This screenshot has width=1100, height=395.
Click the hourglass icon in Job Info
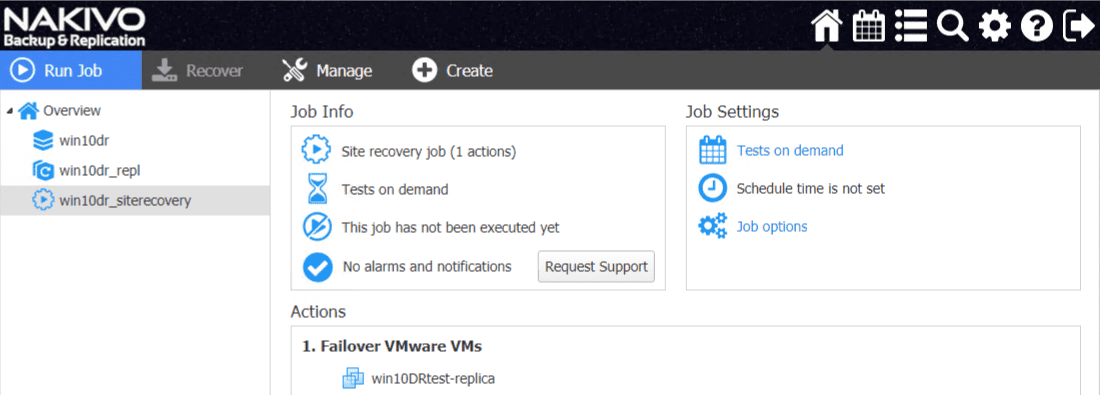318,189
